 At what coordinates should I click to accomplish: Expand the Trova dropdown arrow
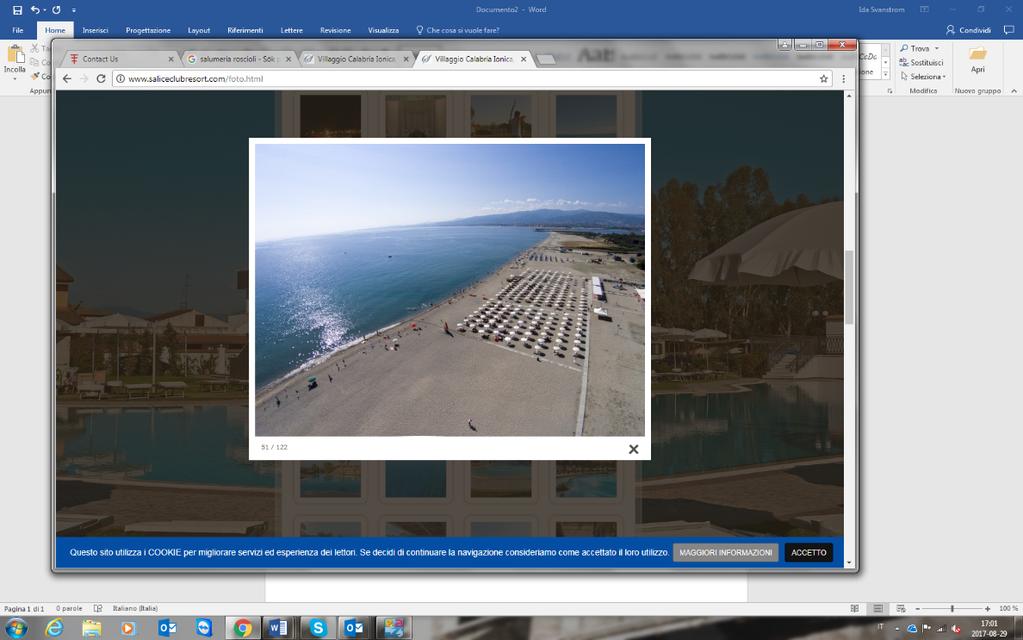click(937, 48)
